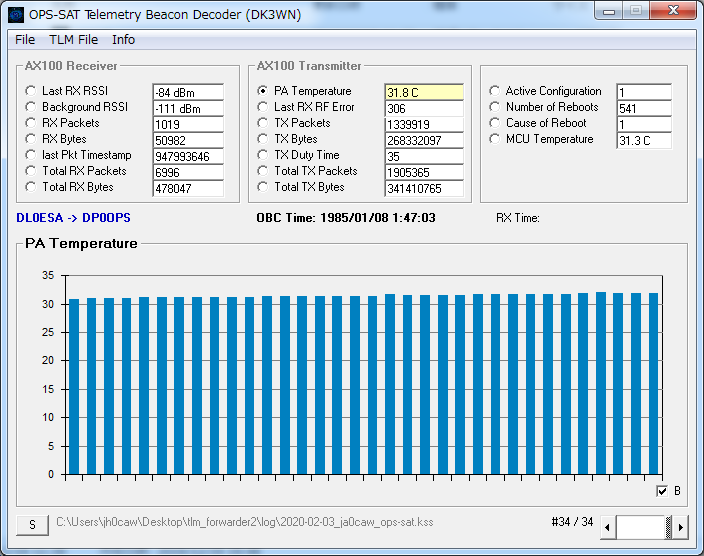
Task: Click the #34 / 34 packet counter
Action: coord(572,522)
